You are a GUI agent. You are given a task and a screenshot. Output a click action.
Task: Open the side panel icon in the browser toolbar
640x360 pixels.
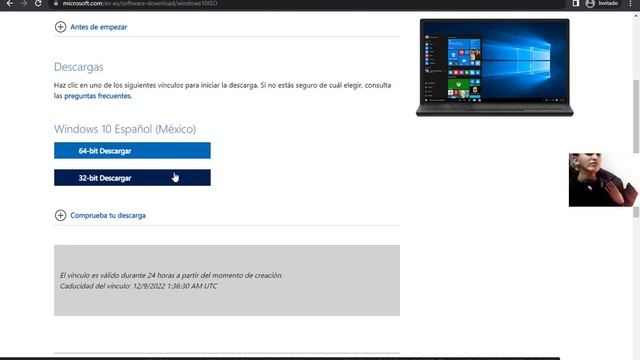pos(576,3)
